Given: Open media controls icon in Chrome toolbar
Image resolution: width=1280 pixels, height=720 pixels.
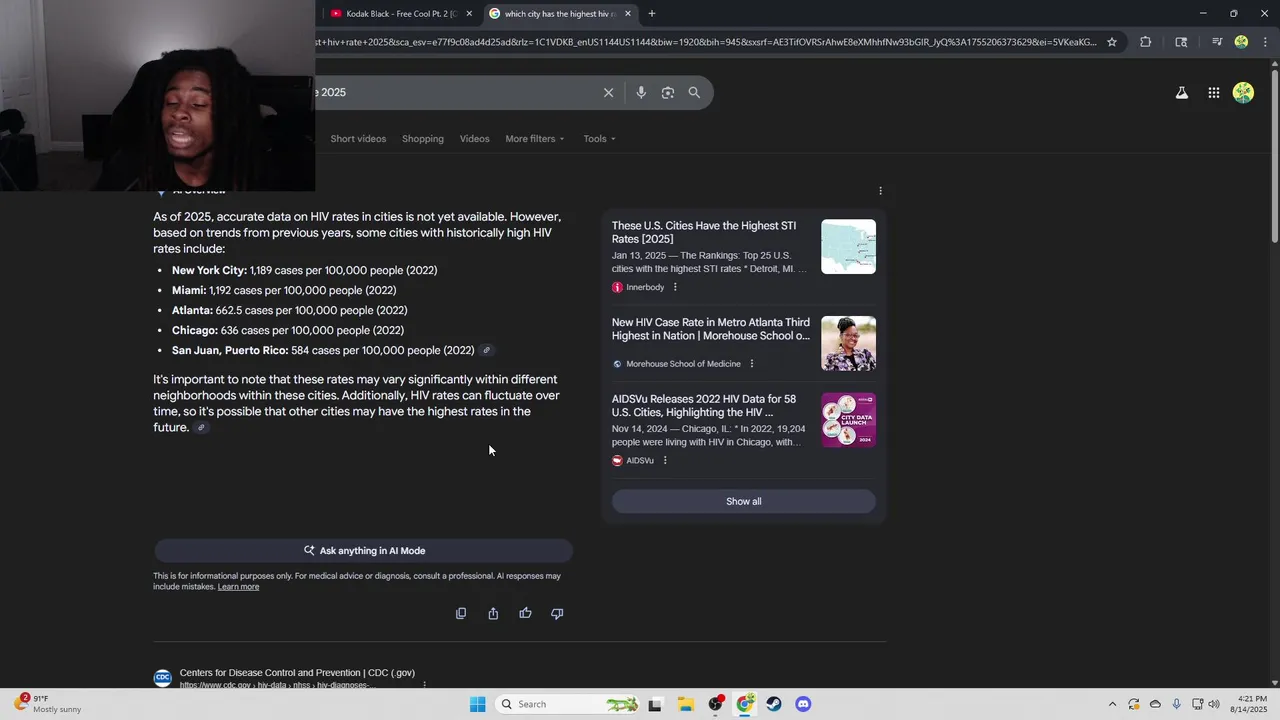Looking at the screenshot, I should (1217, 42).
